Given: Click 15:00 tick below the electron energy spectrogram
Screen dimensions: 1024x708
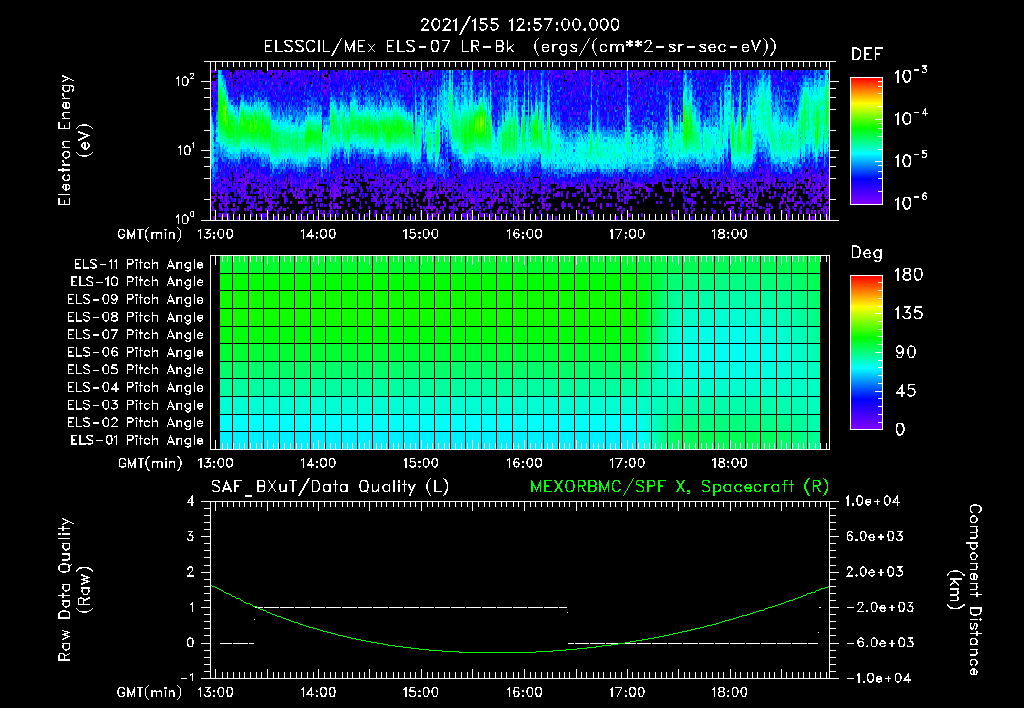Looking at the screenshot, I should pyautogui.click(x=420, y=235).
